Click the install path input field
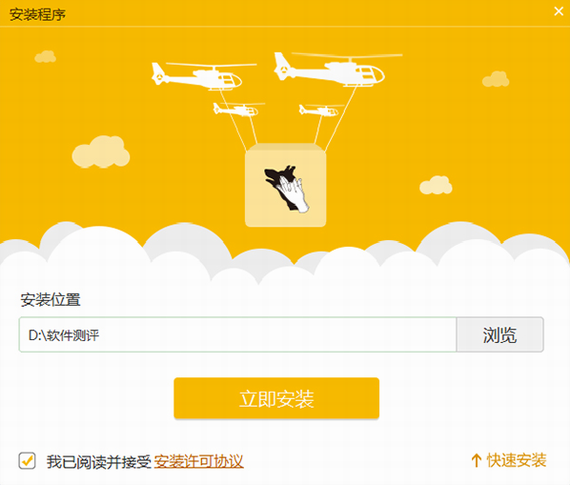Viewport: 570px width, 485px height. (x=238, y=334)
